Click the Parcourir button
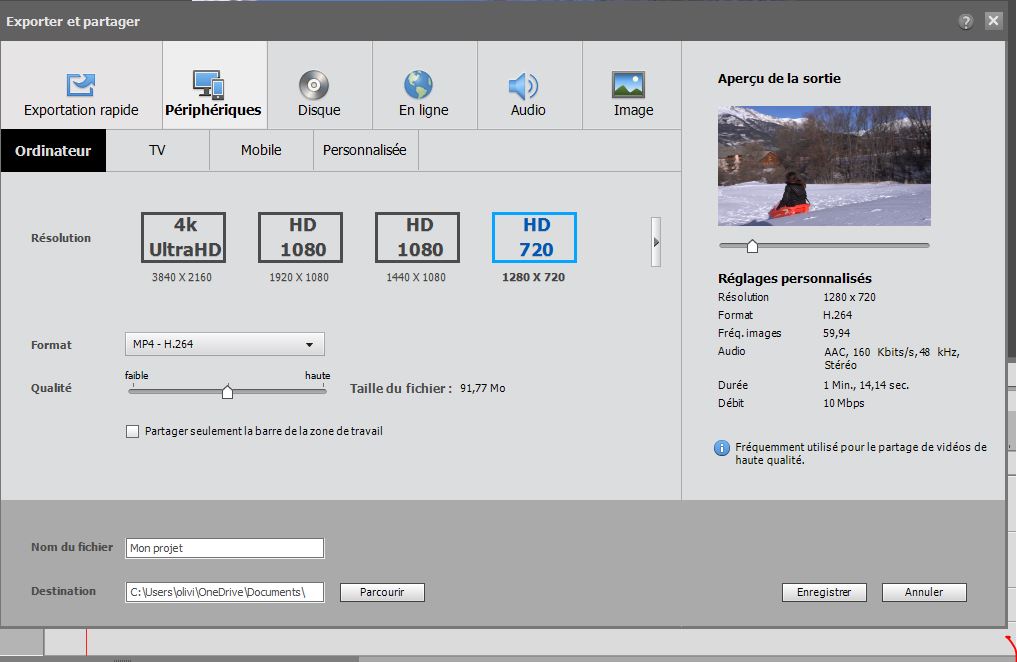The width and height of the screenshot is (1017, 662). (x=382, y=592)
